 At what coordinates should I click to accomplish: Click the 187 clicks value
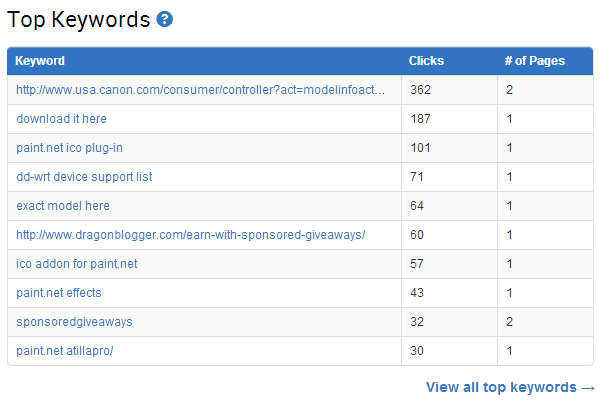(x=420, y=119)
